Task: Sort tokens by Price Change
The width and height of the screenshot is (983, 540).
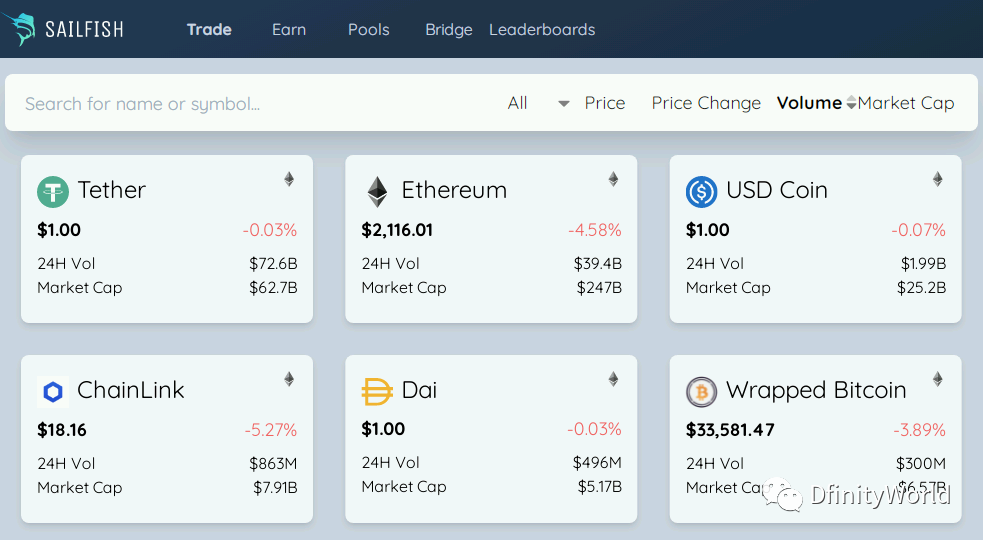Action: click(706, 103)
